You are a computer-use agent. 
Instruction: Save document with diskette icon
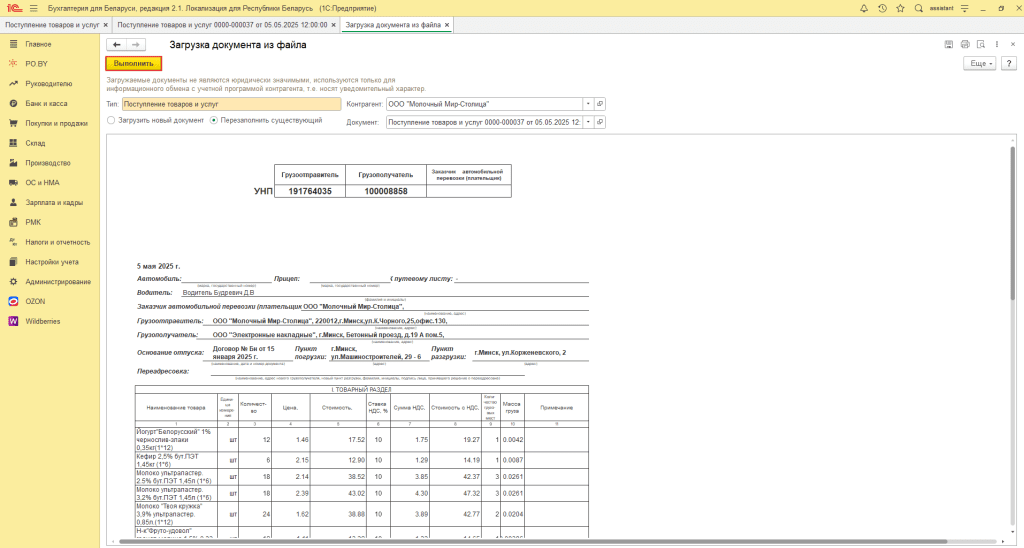[948, 44]
